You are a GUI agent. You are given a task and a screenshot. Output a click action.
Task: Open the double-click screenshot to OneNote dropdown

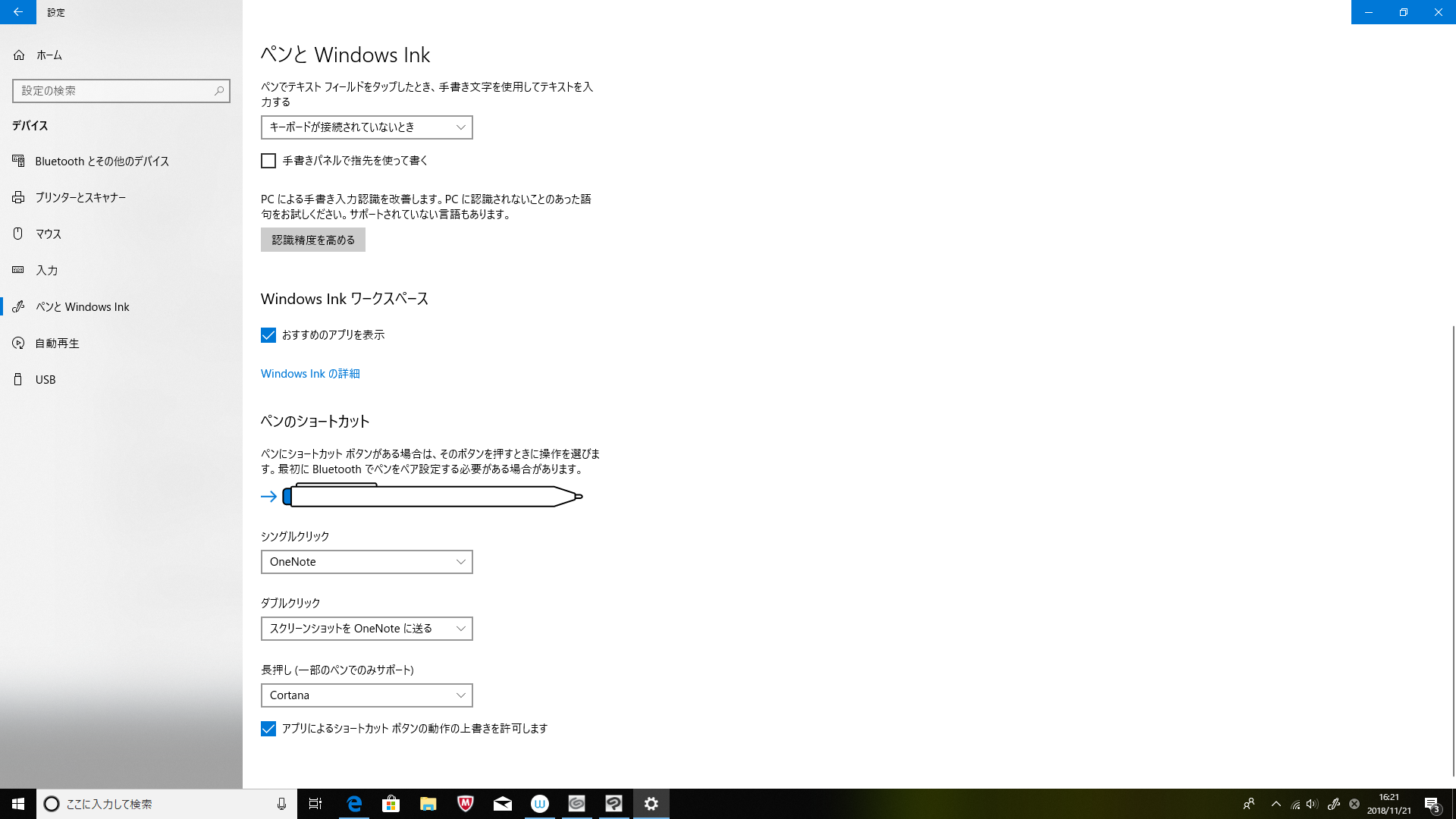366,629
